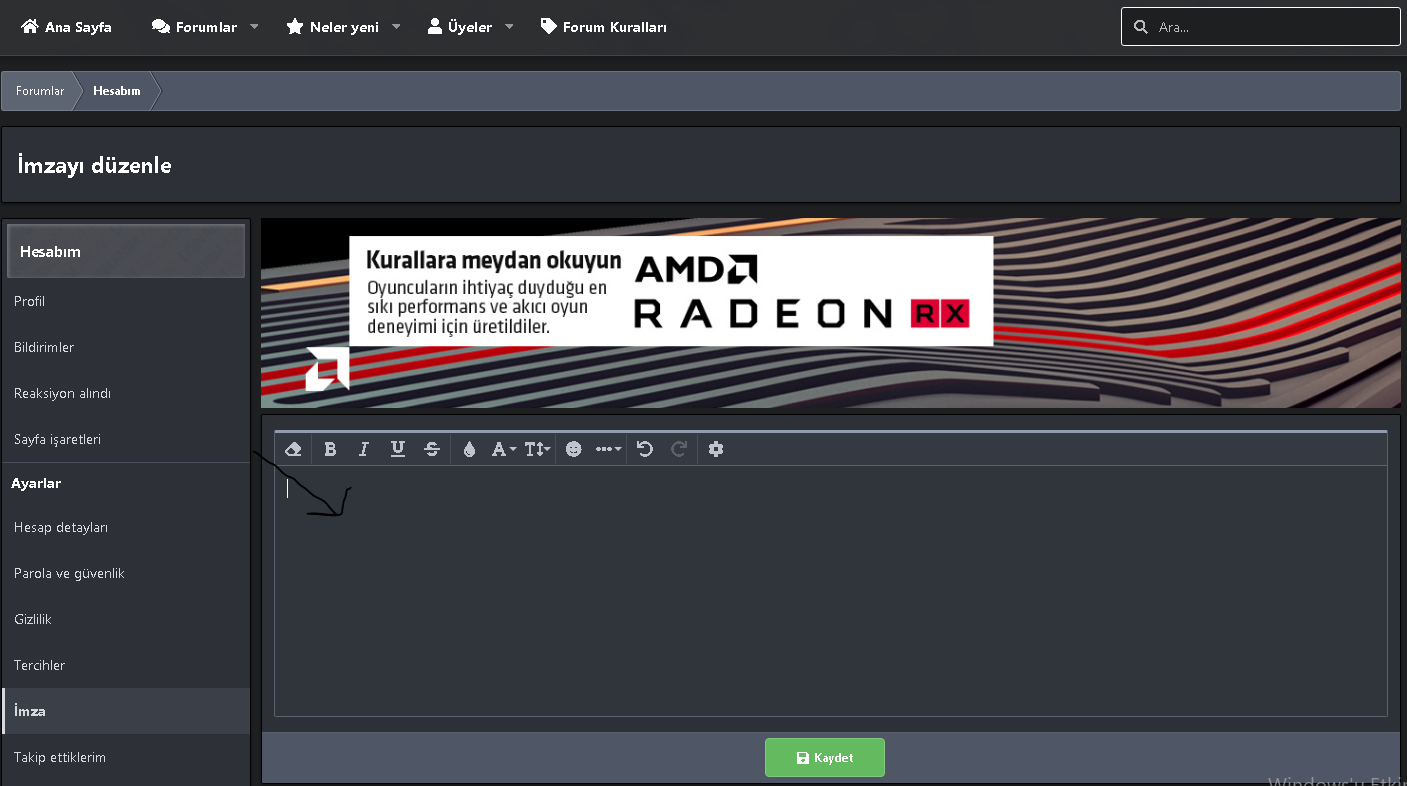Open the font family dropdown
The width and height of the screenshot is (1407, 786).
pyautogui.click(x=504, y=449)
